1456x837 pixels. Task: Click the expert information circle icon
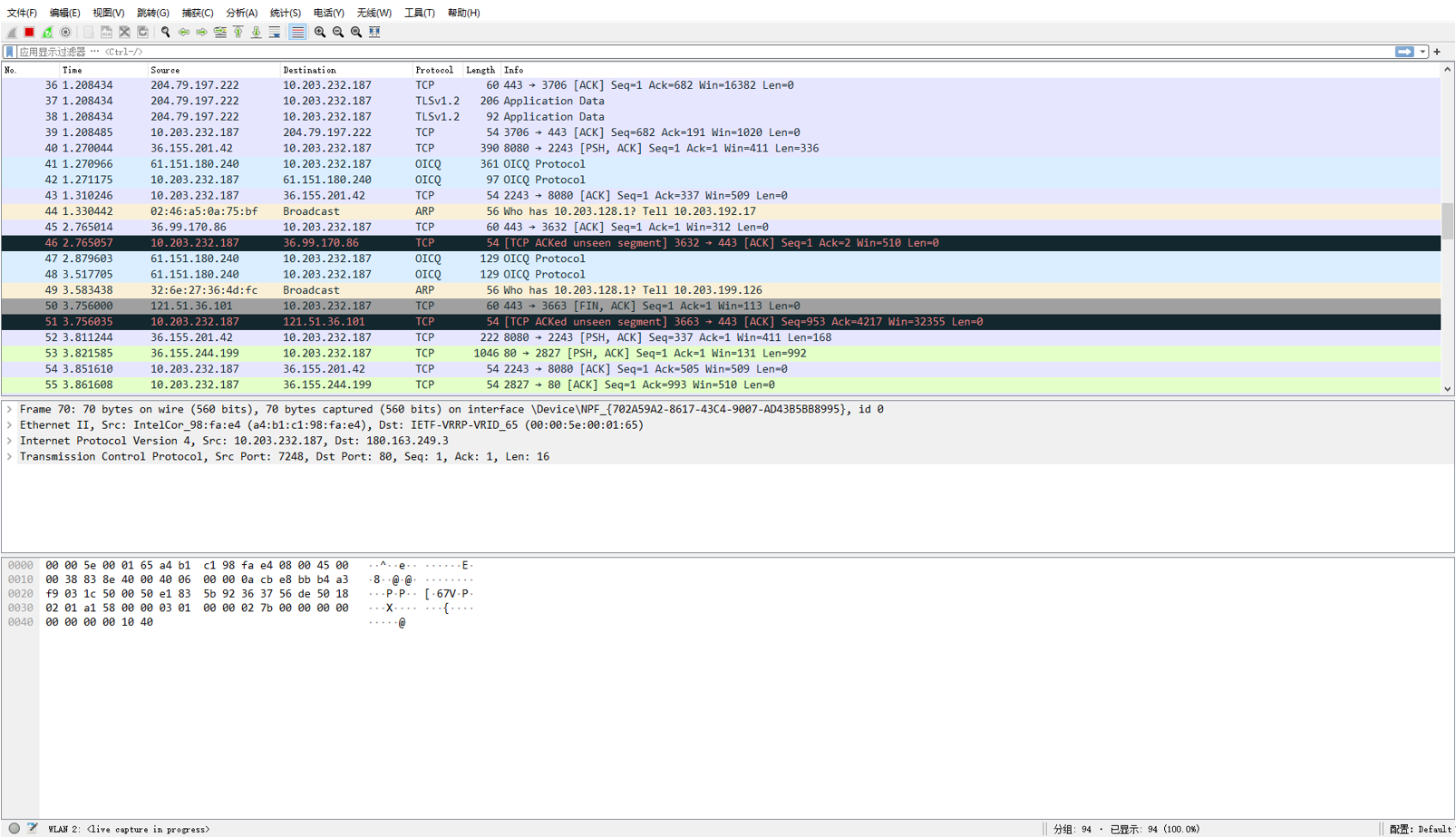14,829
